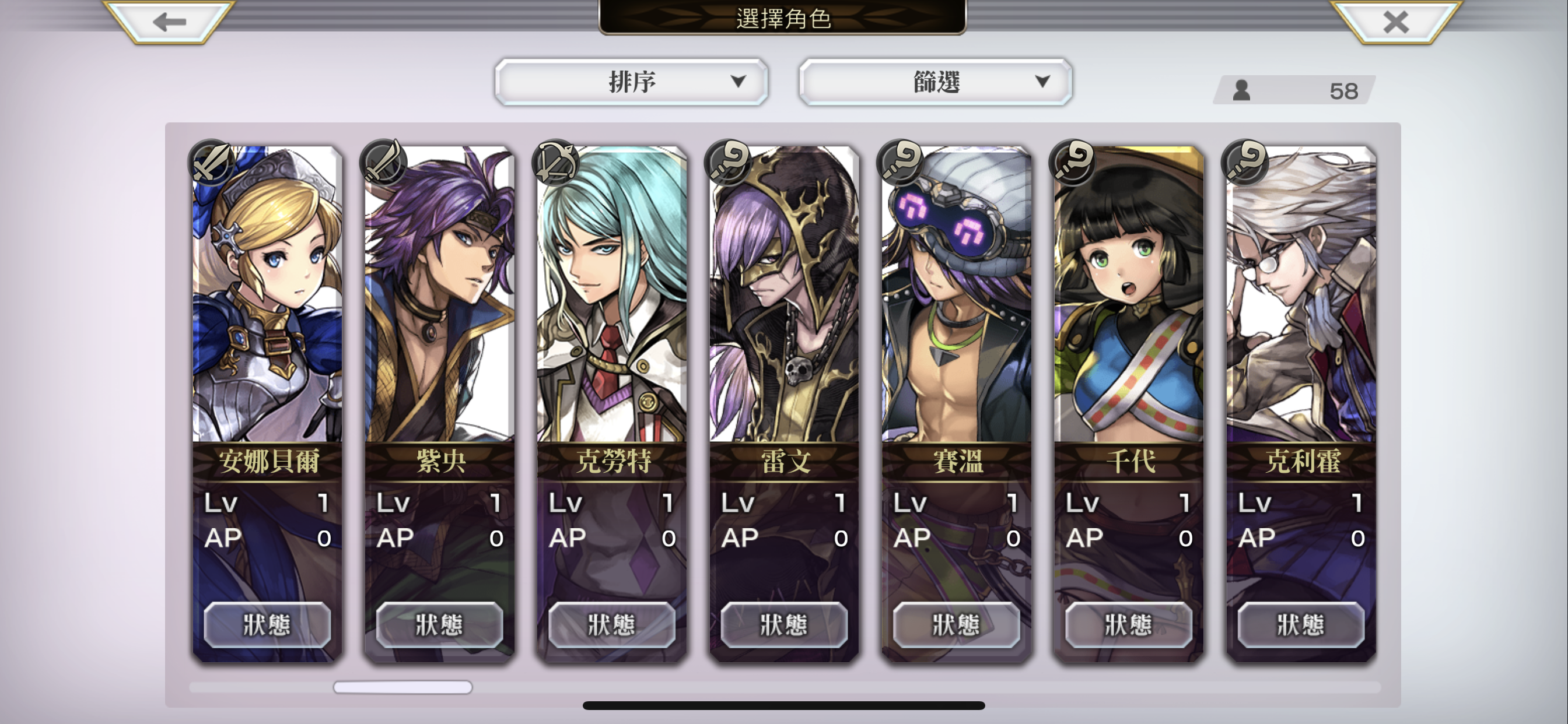The image size is (1568, 724).
Task: Open the 篩選 filter dropdown
Action: point(936,82)
